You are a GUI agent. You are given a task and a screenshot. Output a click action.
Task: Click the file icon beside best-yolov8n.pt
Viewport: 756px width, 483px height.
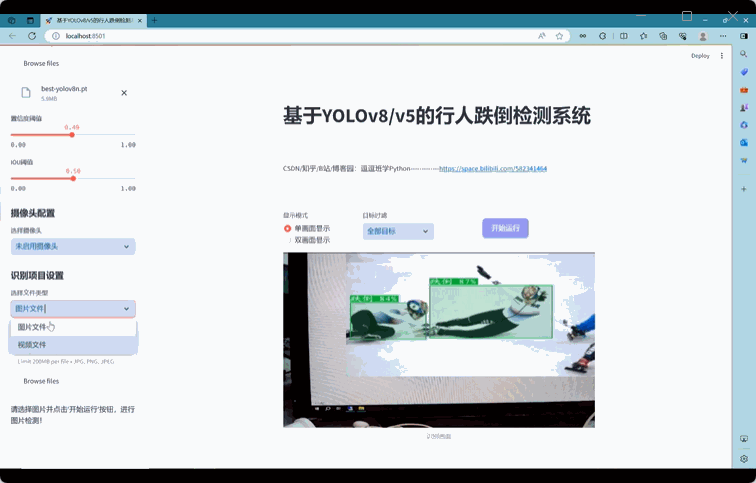[x=26, y=93]
